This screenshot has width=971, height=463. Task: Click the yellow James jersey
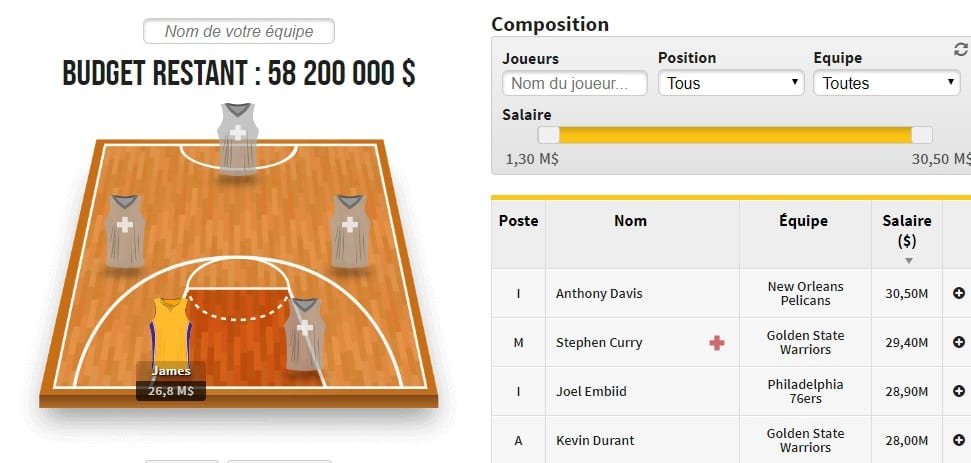point(170,333)
